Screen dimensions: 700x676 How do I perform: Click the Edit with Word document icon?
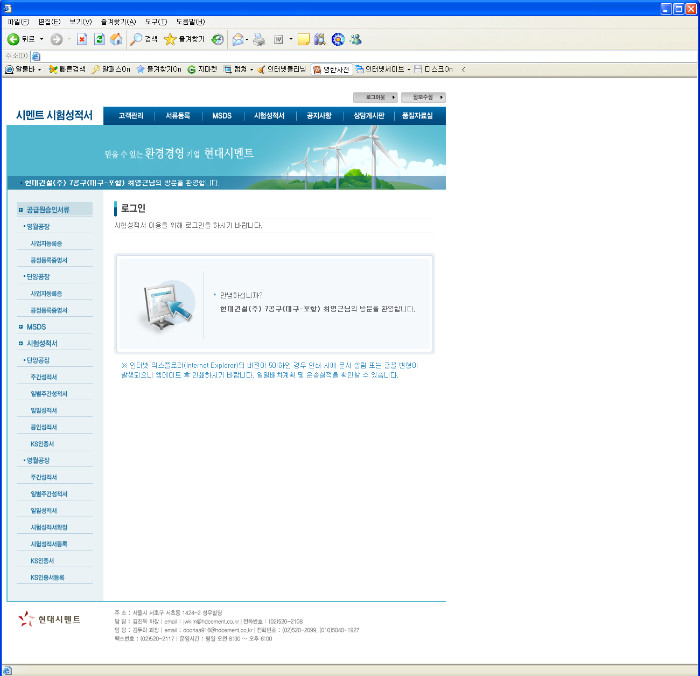pyautogui.click(x=279, y=39)
